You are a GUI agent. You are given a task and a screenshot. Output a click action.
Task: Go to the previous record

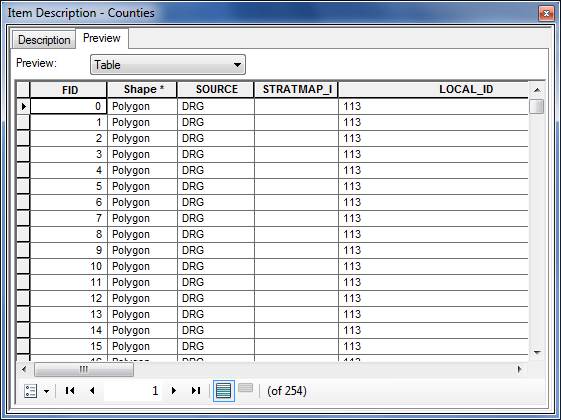click(x=92, y=391)
